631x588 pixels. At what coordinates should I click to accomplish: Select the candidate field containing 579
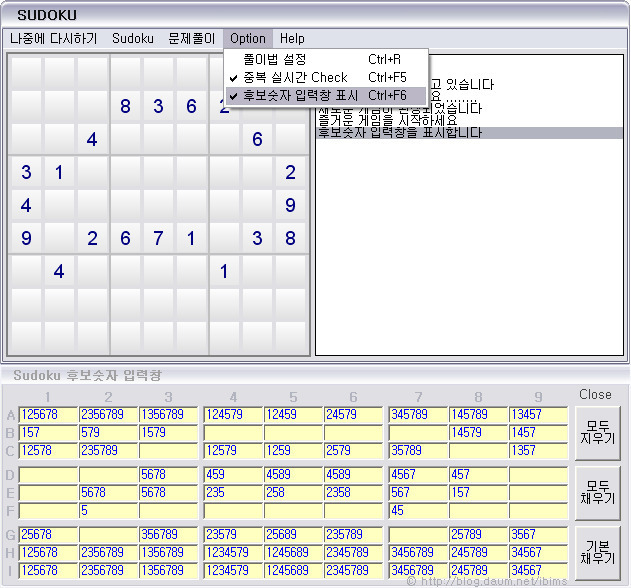pos(108,432)
